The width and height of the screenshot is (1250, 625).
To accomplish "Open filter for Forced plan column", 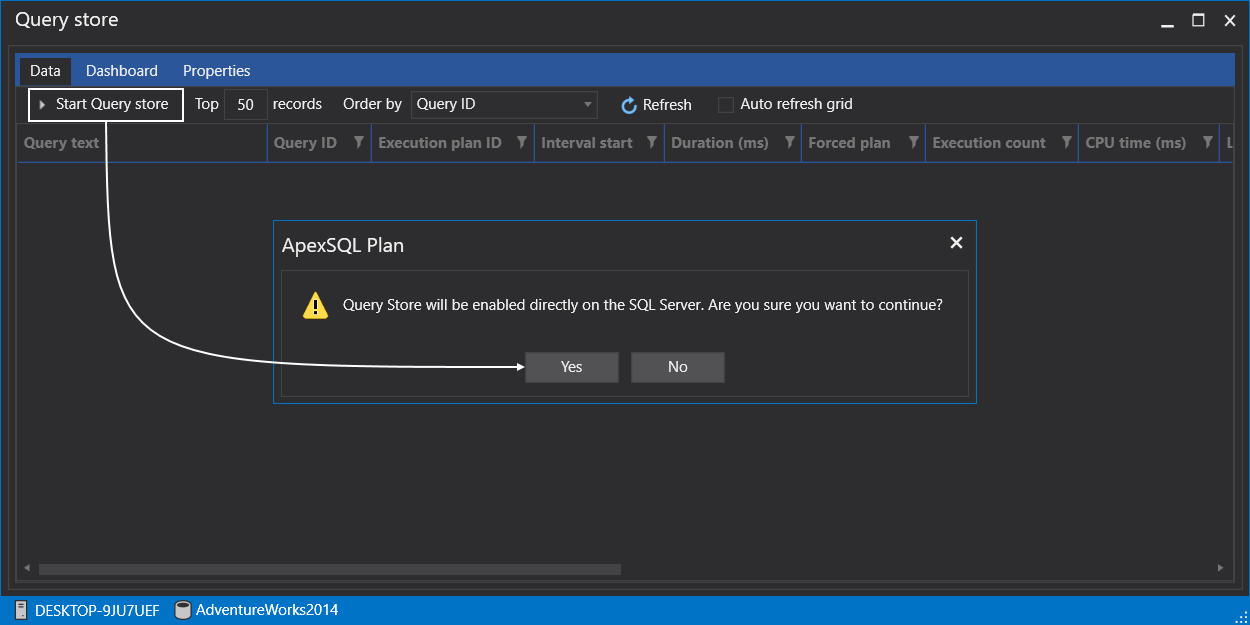I will tap(913, 143).
